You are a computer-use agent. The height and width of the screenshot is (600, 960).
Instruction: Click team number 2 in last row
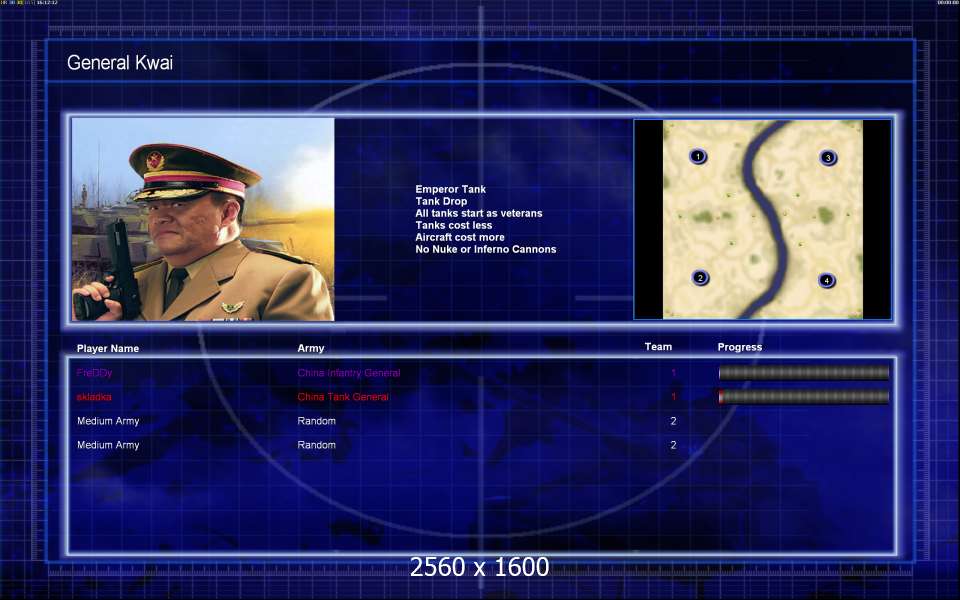click(x=673, y=445)
